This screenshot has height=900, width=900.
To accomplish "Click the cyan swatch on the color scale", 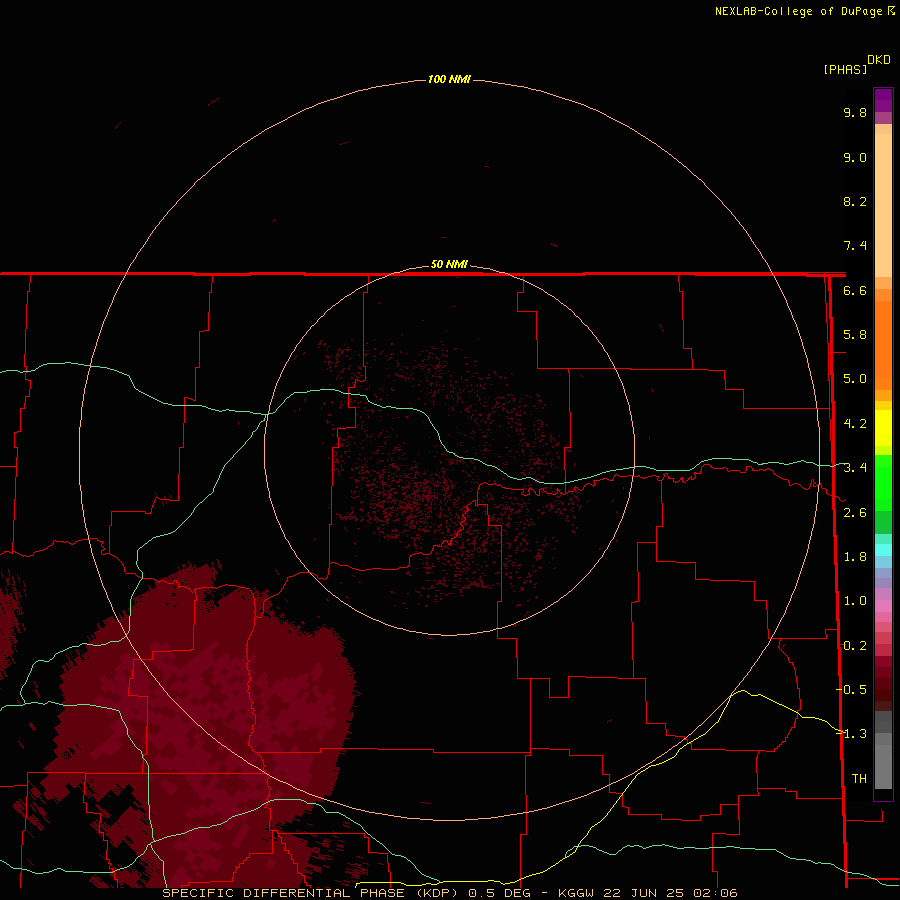I will pyautogui.click(x=883, y=550).
